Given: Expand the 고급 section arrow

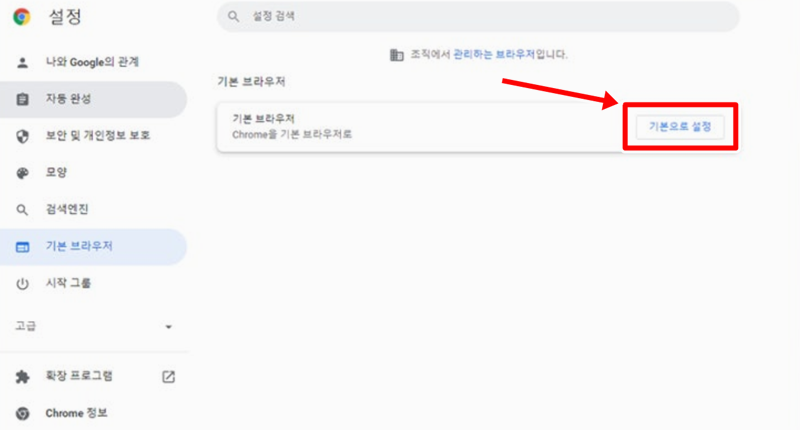Looking at the screenshot, I should 168,326.
